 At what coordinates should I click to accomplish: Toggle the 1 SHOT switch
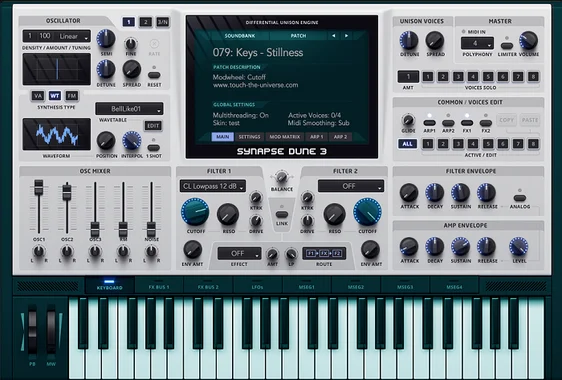tap(154, 148)
